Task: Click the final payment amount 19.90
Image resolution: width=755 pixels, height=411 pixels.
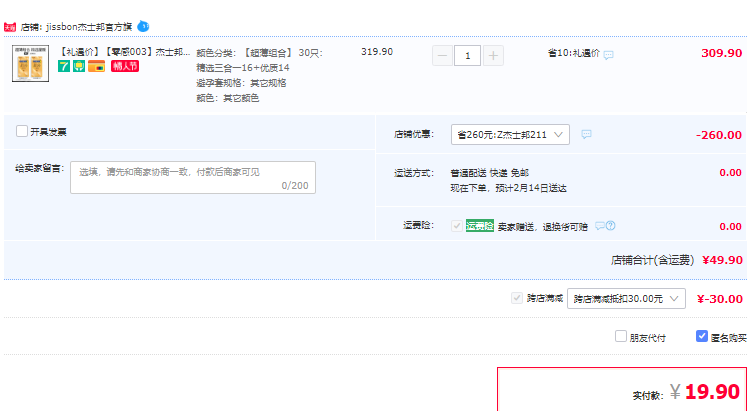Action: tap(712, 392)
